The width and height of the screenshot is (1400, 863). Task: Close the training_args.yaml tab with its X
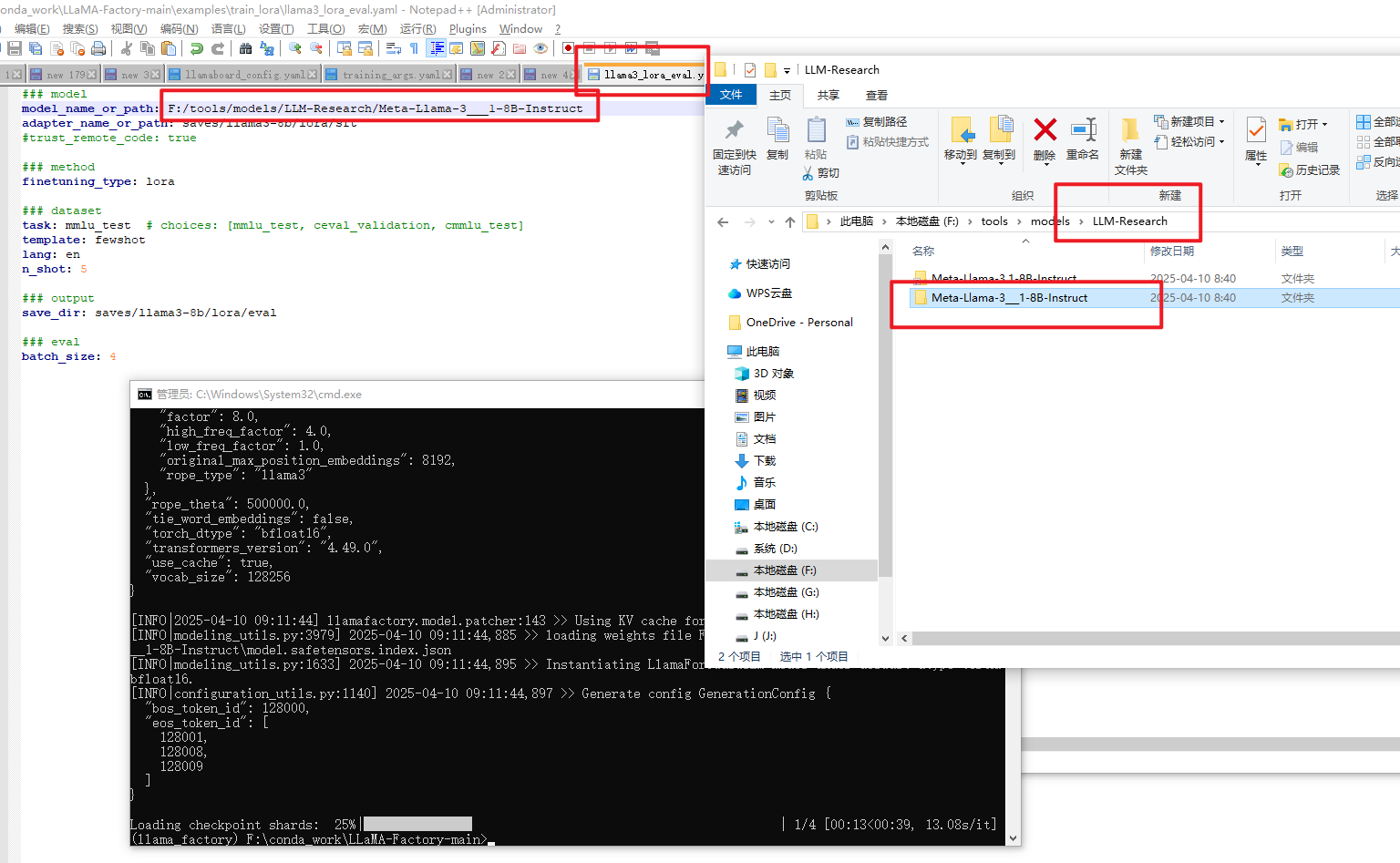coord(448,75)
